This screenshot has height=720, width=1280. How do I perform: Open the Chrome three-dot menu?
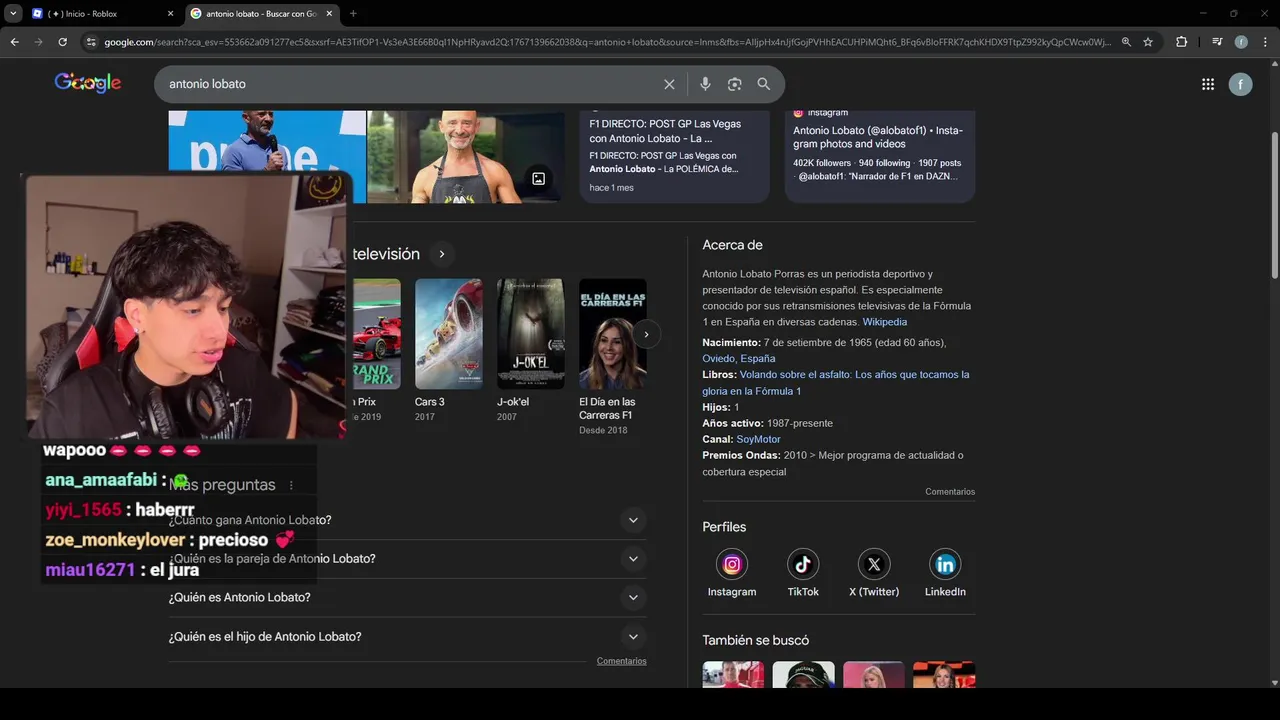(x=1265, y=42)
